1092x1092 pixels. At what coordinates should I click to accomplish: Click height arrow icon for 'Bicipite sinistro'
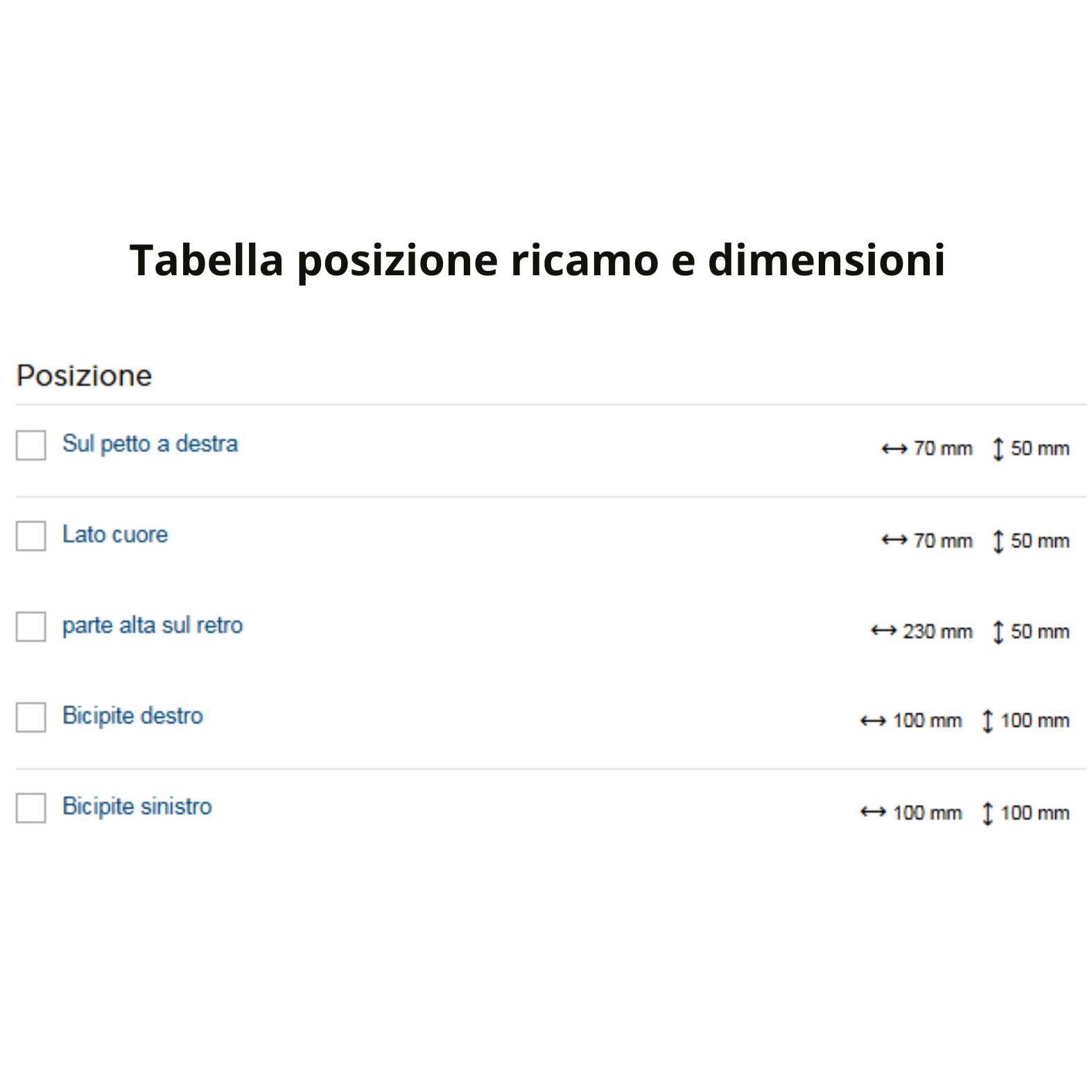pos(987,813)
